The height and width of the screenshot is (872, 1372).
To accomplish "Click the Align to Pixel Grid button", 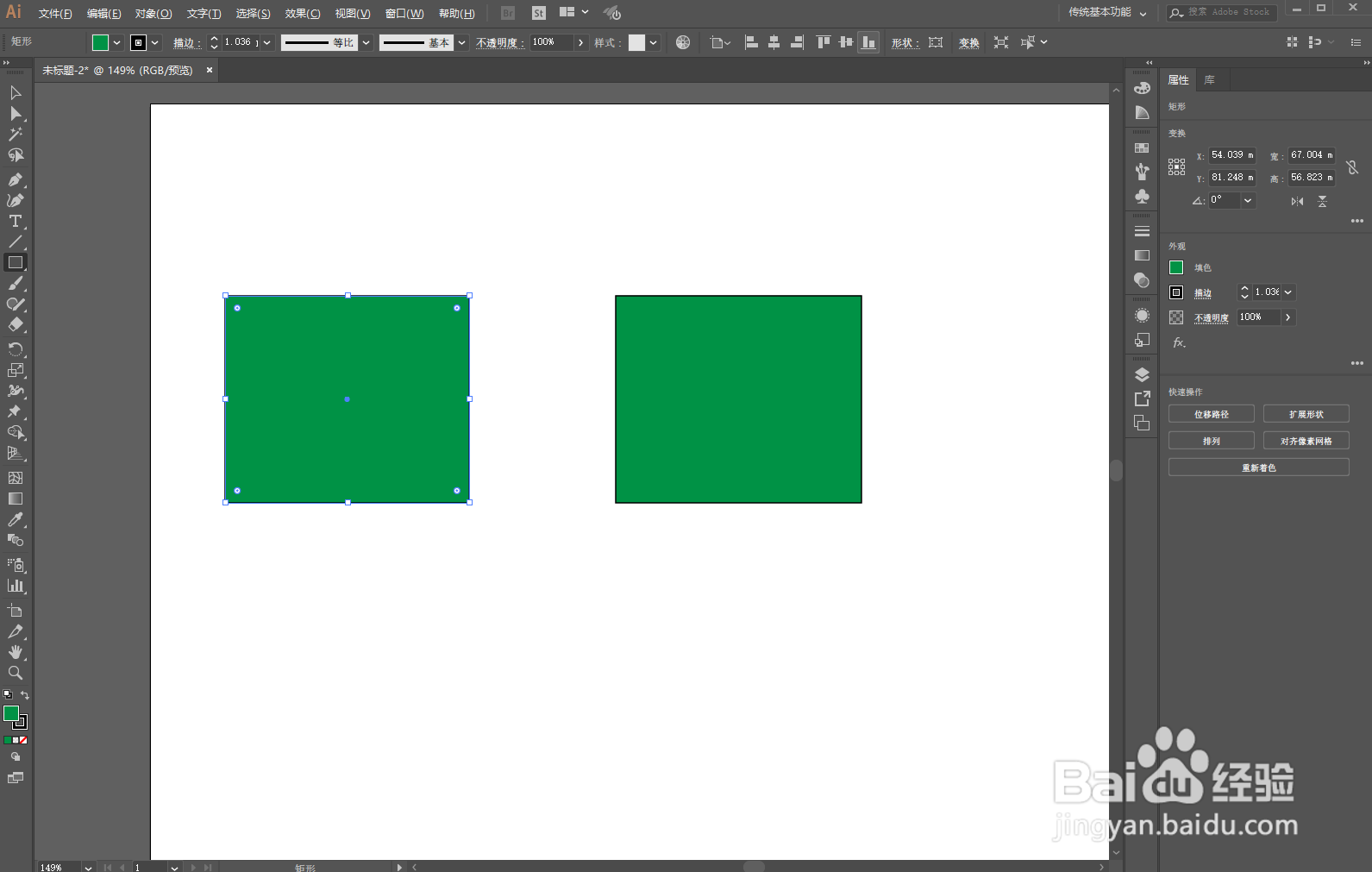I will tap(1306, 441).
